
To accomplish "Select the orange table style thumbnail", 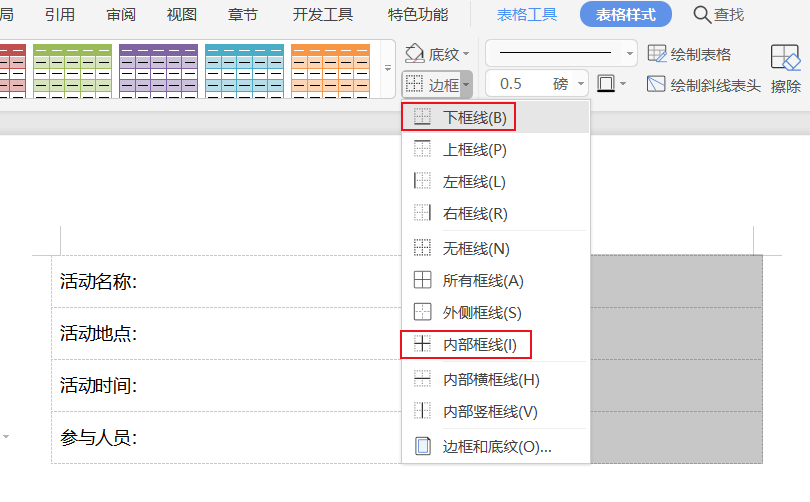I will pyautogui.click(x=331, y=71).
